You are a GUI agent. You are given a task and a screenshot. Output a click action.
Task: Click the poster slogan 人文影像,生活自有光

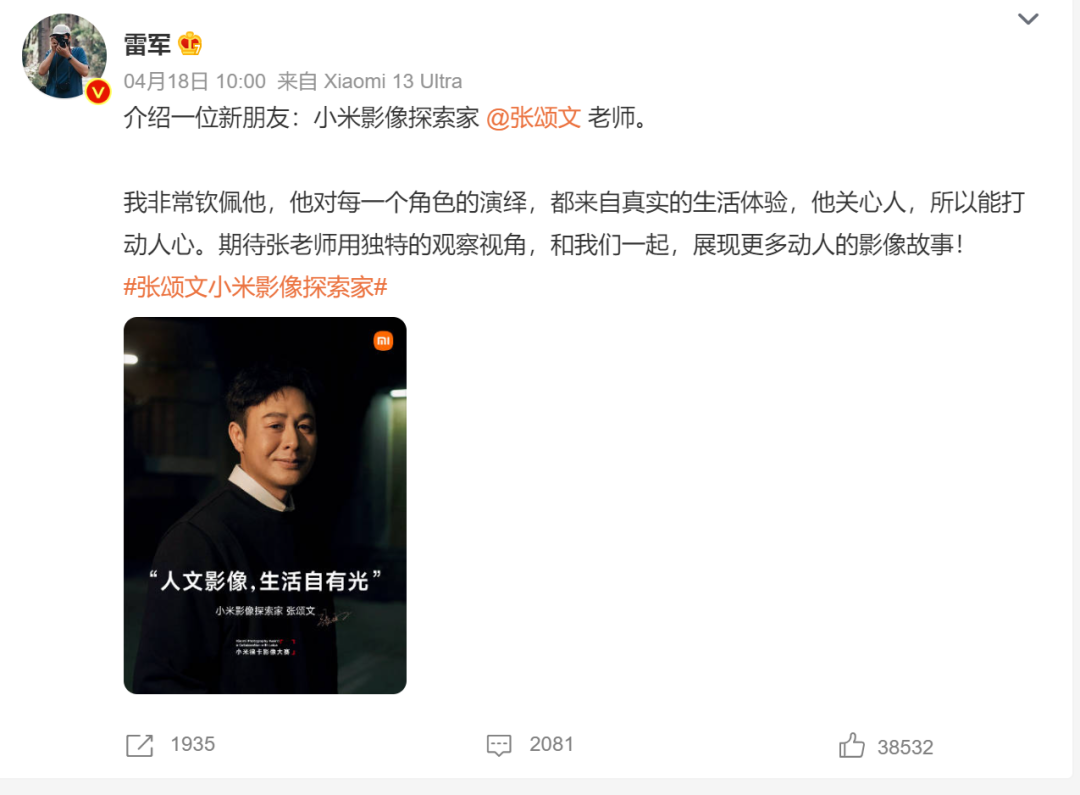(265, 581)
